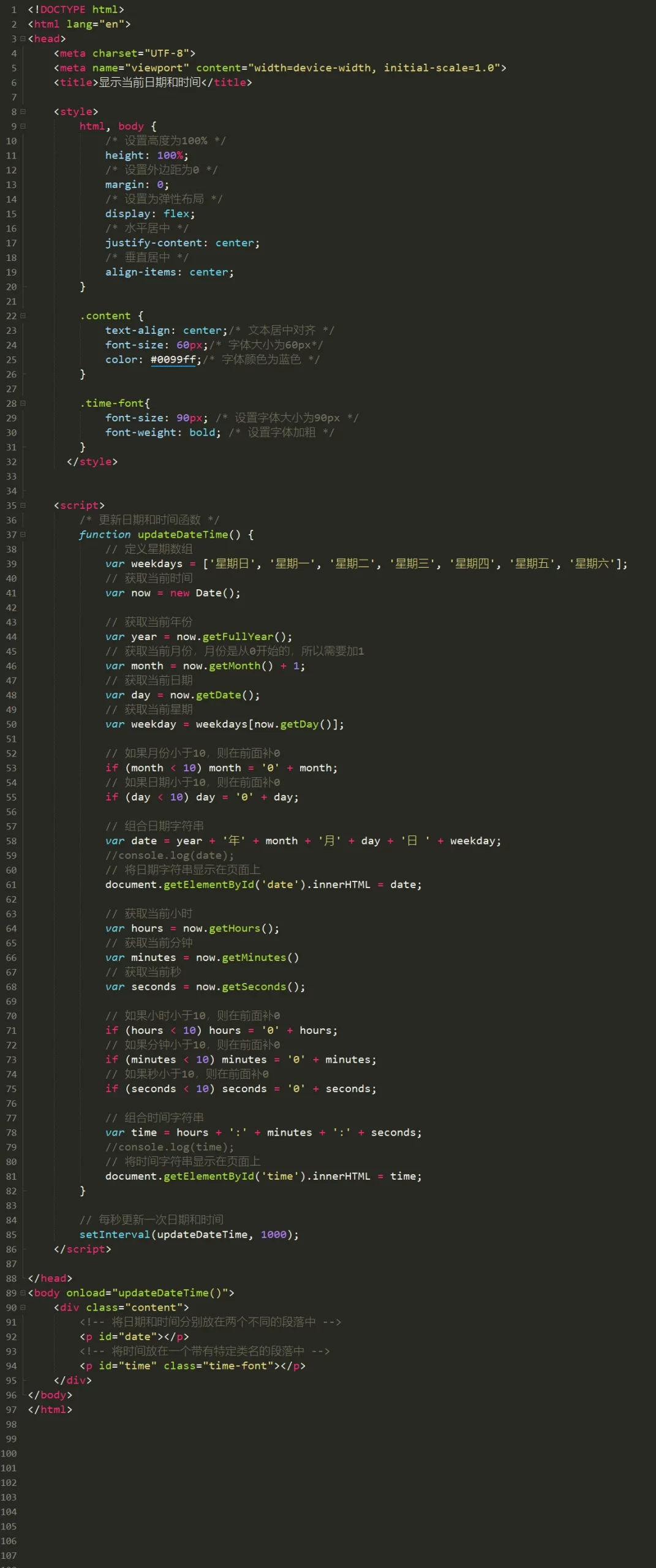Collapse the div content fold on line 90
Image resolution: width=656 pixels, height=1568 pixels.
coord(23,1307)
